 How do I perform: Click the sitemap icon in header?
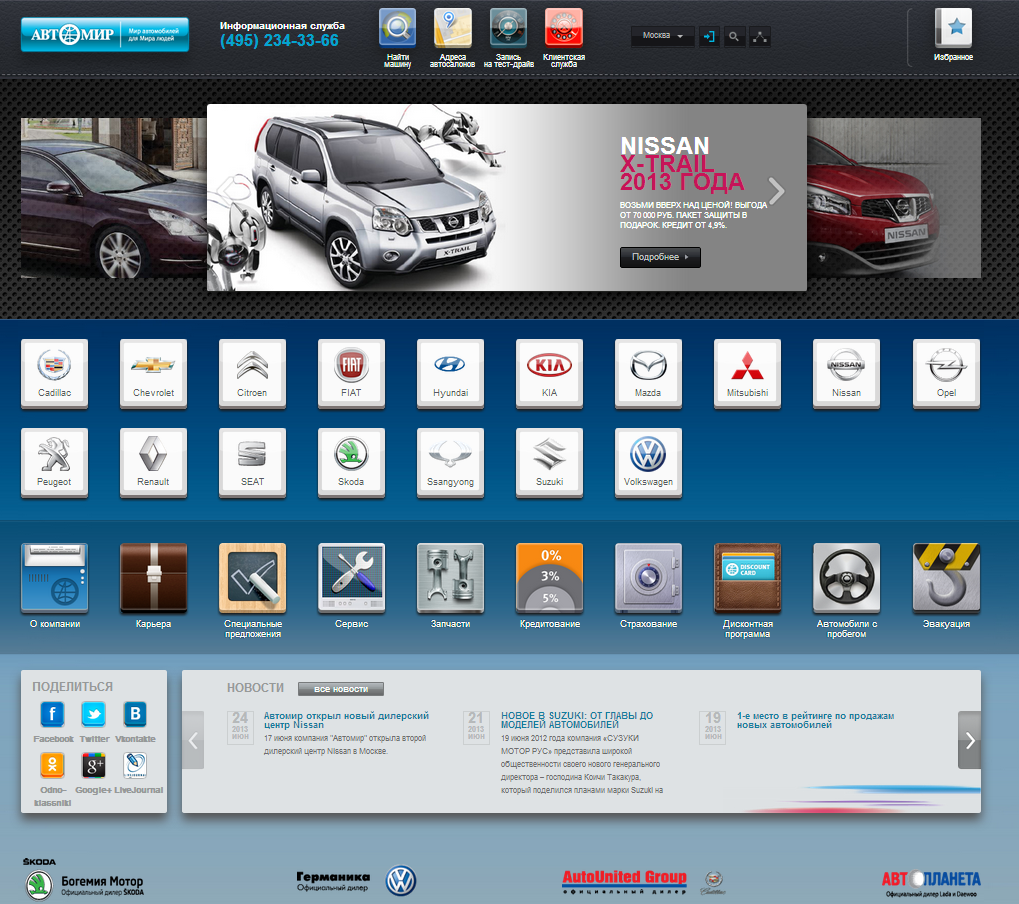(x=759, y=36)
